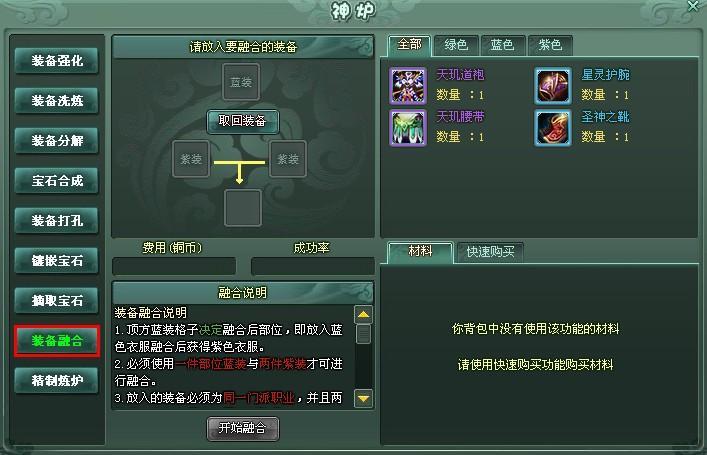Click the right 紫装 equipment slot
Screen dimensions: 707x455
coord(288,159)
